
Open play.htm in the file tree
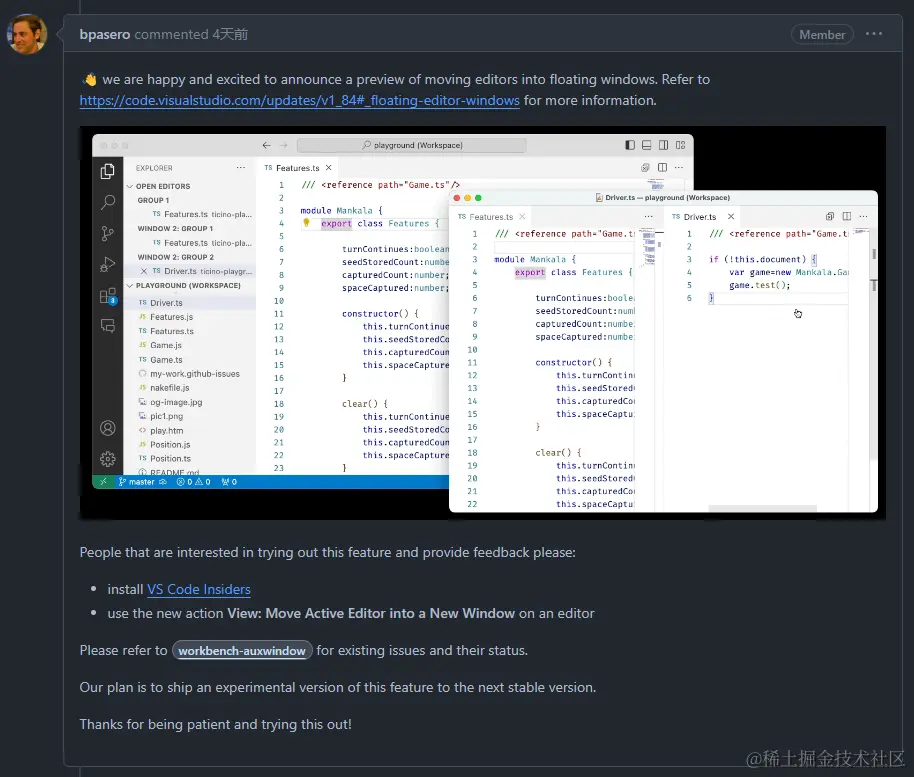pos(190,431)
